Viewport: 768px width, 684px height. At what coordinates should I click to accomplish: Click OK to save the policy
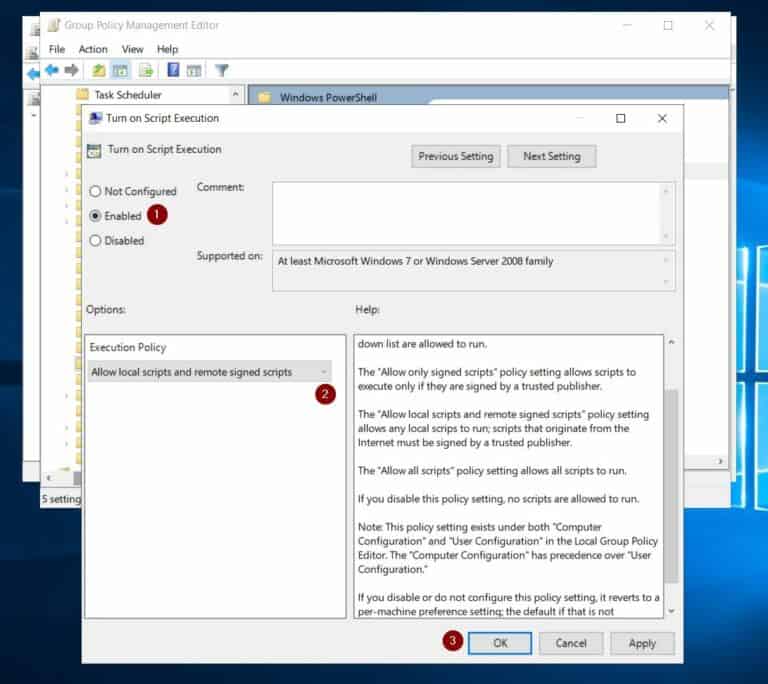click(500, 643)
